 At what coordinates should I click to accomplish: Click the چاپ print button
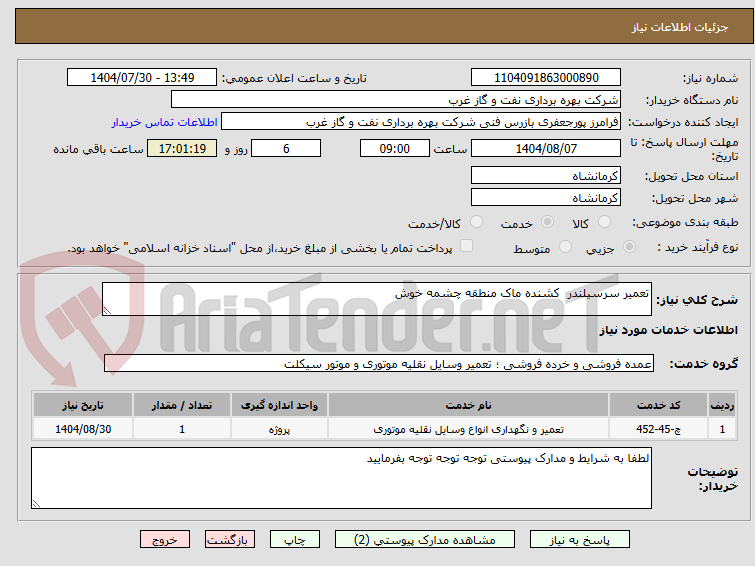(295, 540)
